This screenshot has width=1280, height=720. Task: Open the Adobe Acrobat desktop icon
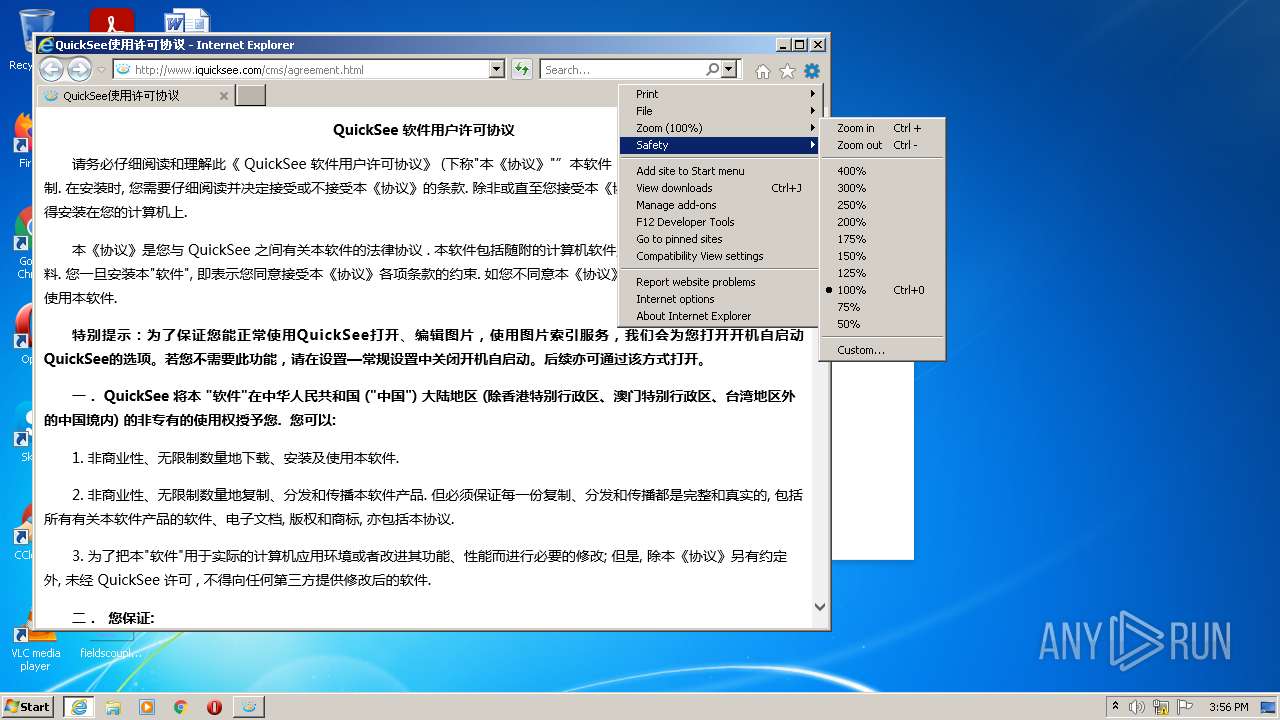(x=111, y=22)
